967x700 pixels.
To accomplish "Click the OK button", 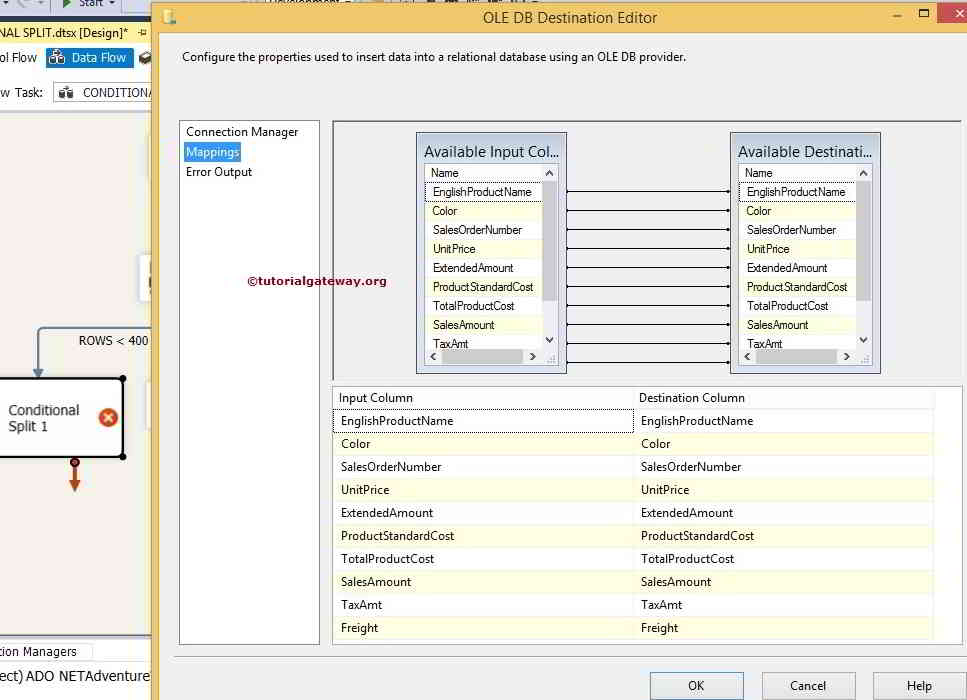I will (696, 686).
